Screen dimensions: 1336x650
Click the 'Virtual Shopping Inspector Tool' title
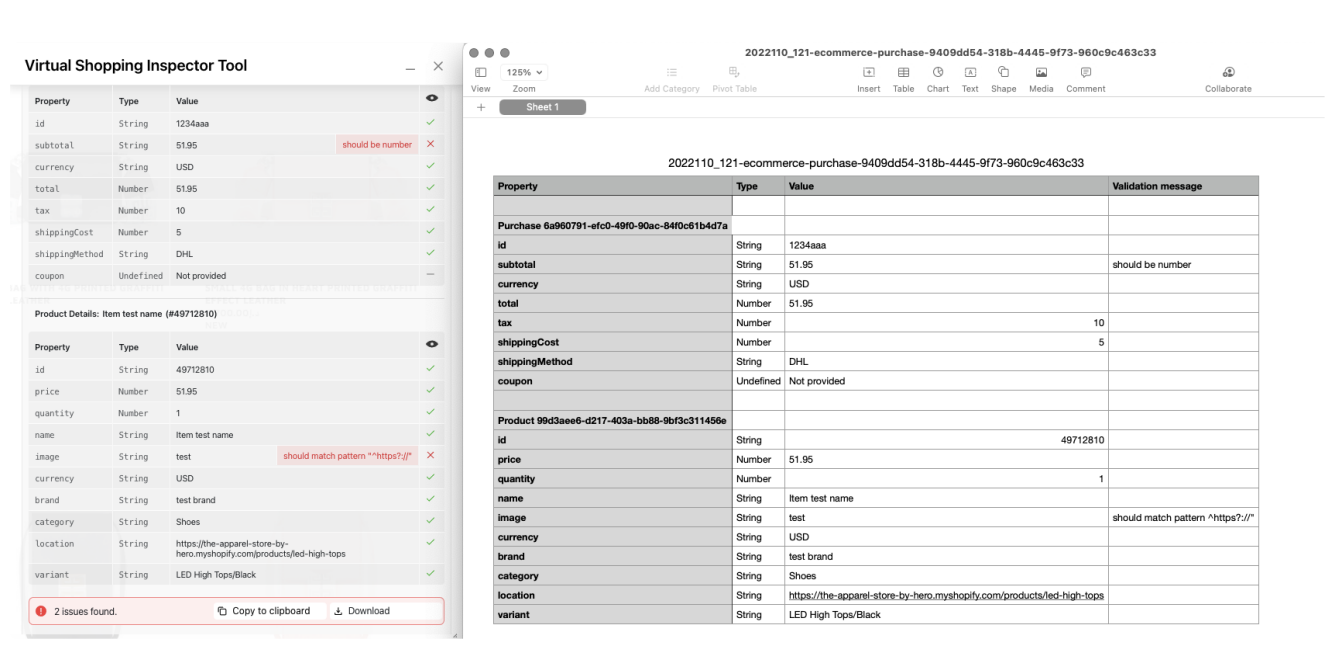pyautogui.click(x=136, y=66)
